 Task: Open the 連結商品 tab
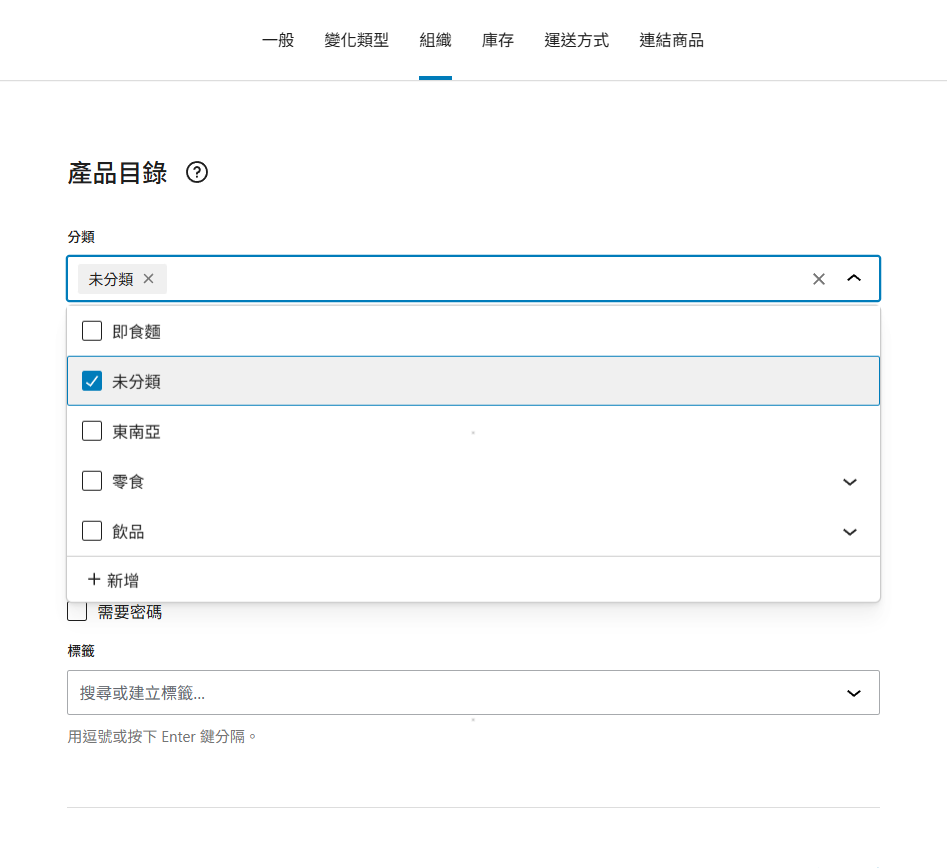(x=671, y=41)
